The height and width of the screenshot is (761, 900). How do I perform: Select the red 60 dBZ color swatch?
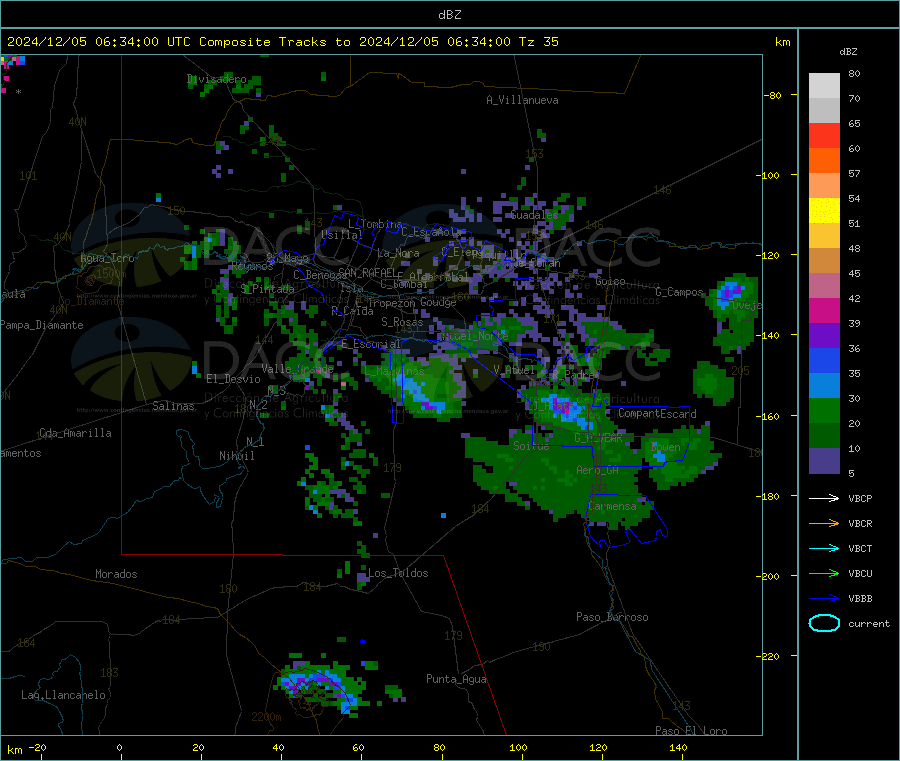point(824,135)
